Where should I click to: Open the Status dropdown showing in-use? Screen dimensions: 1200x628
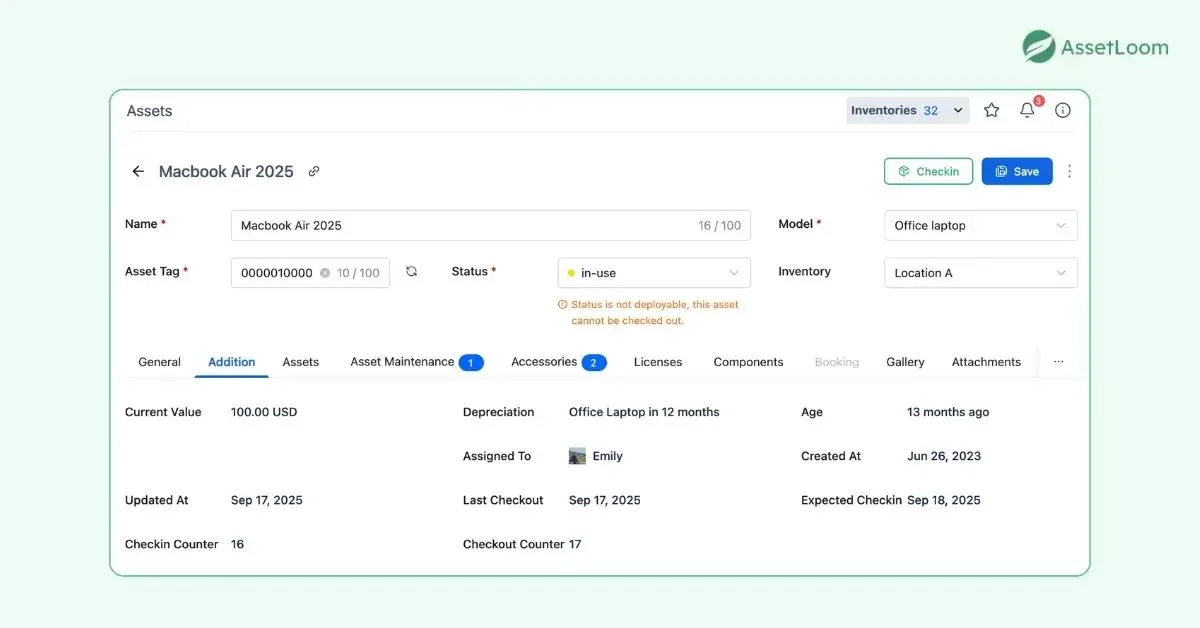click(x=654, y=273)
